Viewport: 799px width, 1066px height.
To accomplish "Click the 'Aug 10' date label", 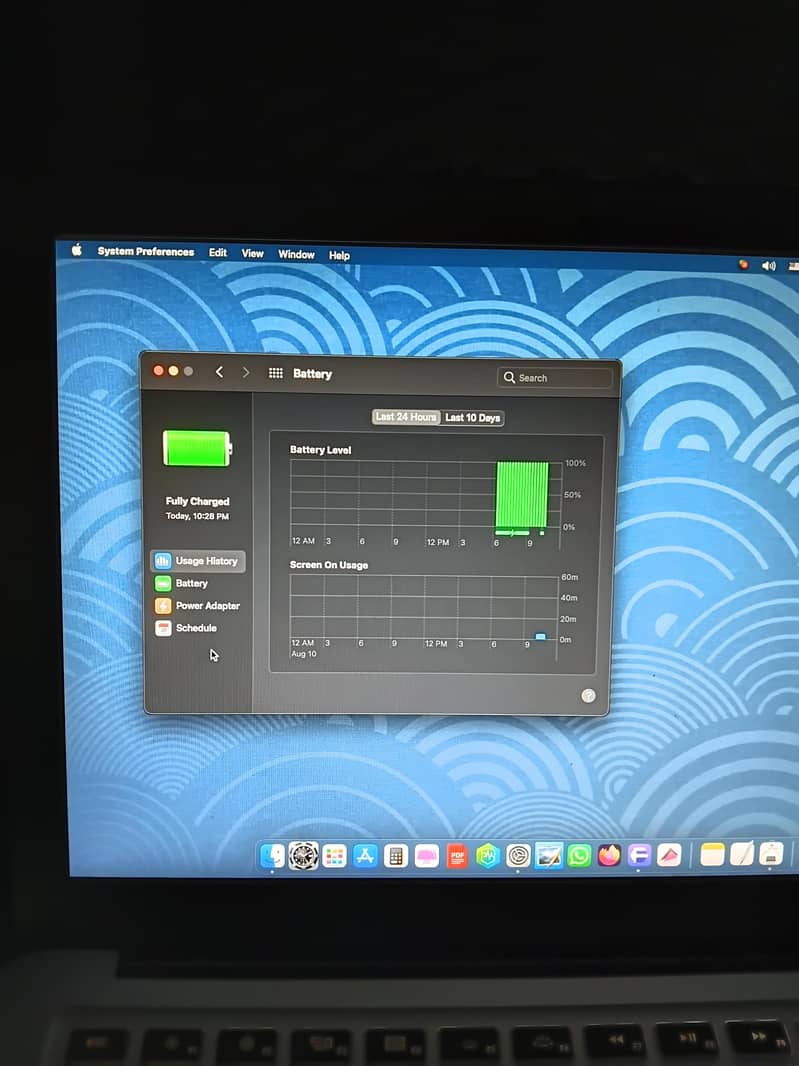I will click(303, 653).
